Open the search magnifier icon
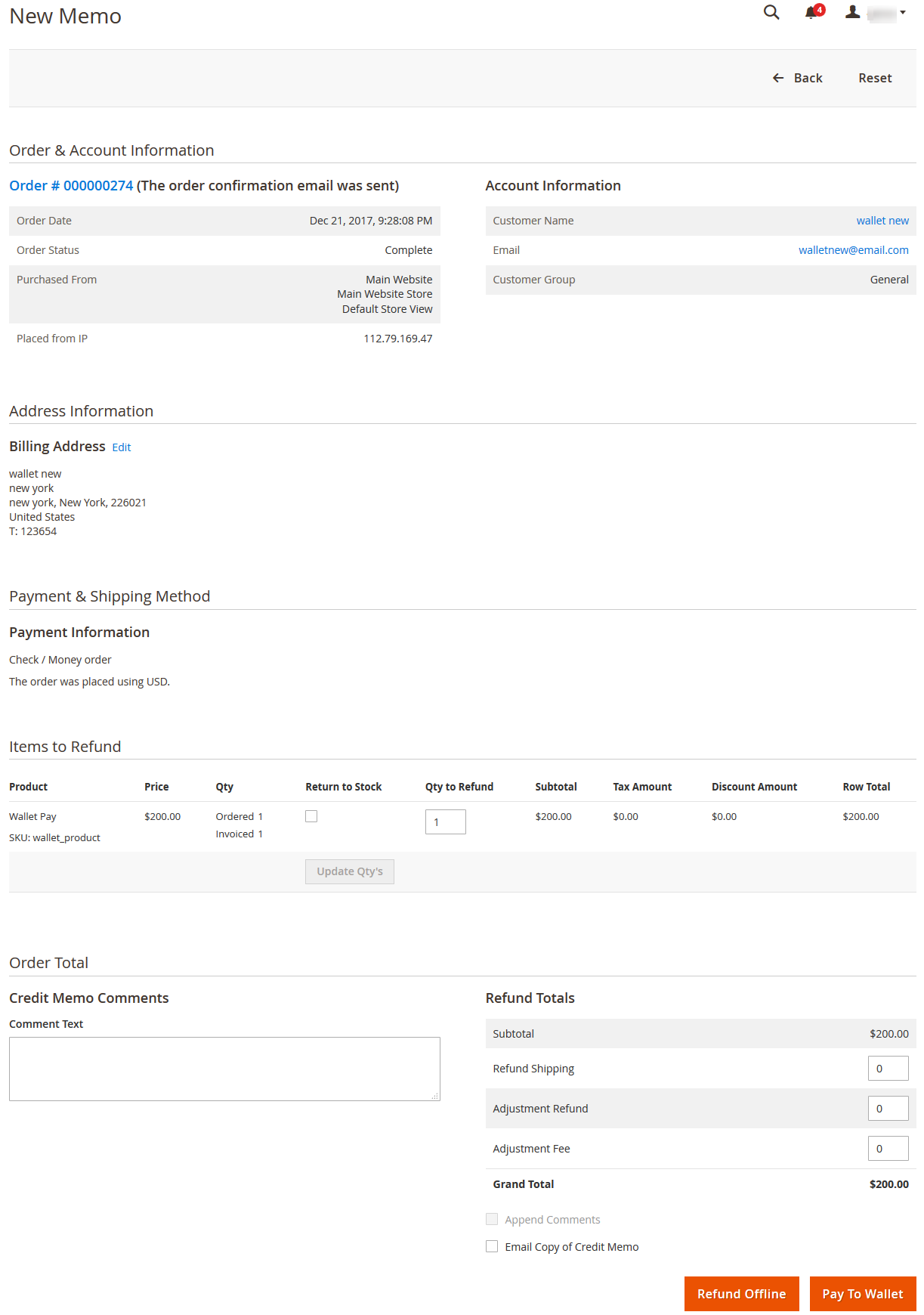924x1315 pixels. (x=771, y=12)
